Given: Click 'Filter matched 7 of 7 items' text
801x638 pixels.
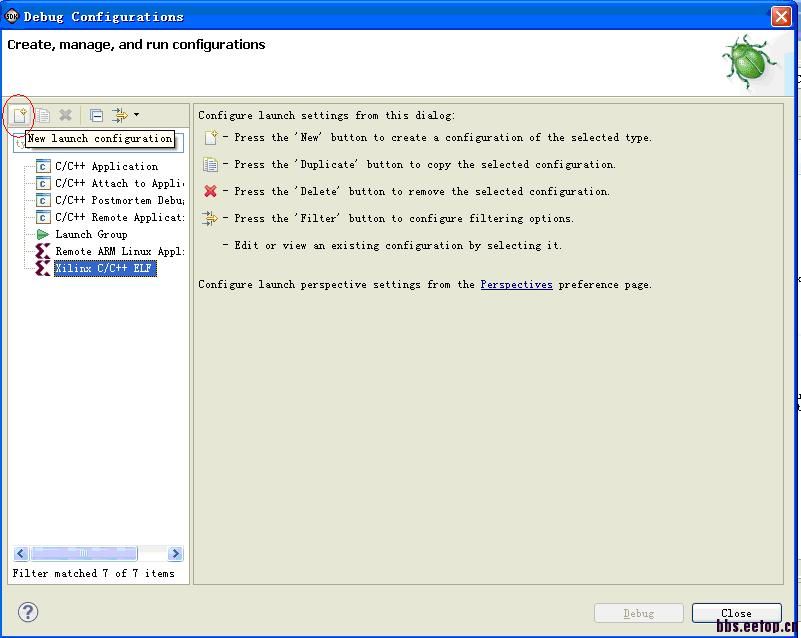Looking at the screenshot, I should click(x=93, y=573).
